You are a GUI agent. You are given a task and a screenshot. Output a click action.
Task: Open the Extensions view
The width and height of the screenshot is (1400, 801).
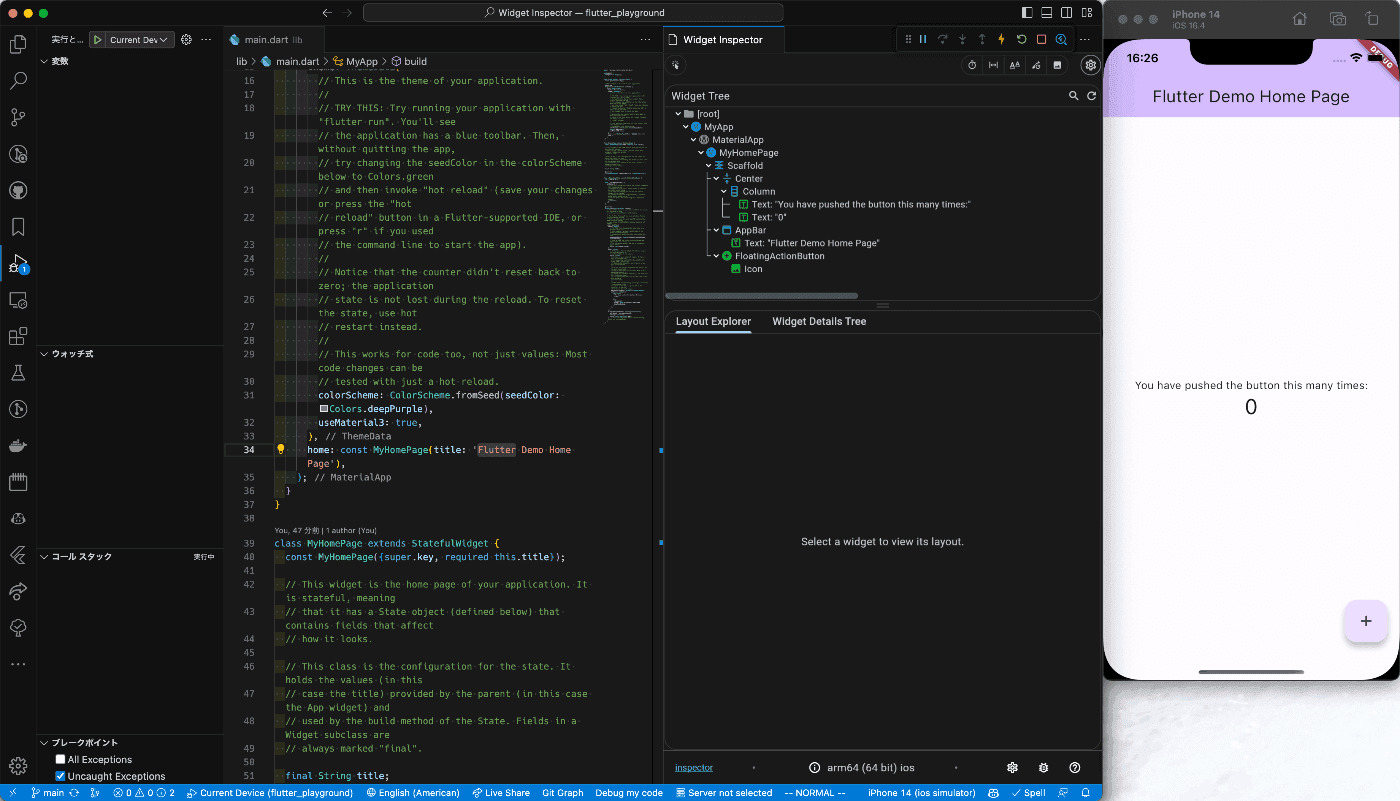pos(17,336)
